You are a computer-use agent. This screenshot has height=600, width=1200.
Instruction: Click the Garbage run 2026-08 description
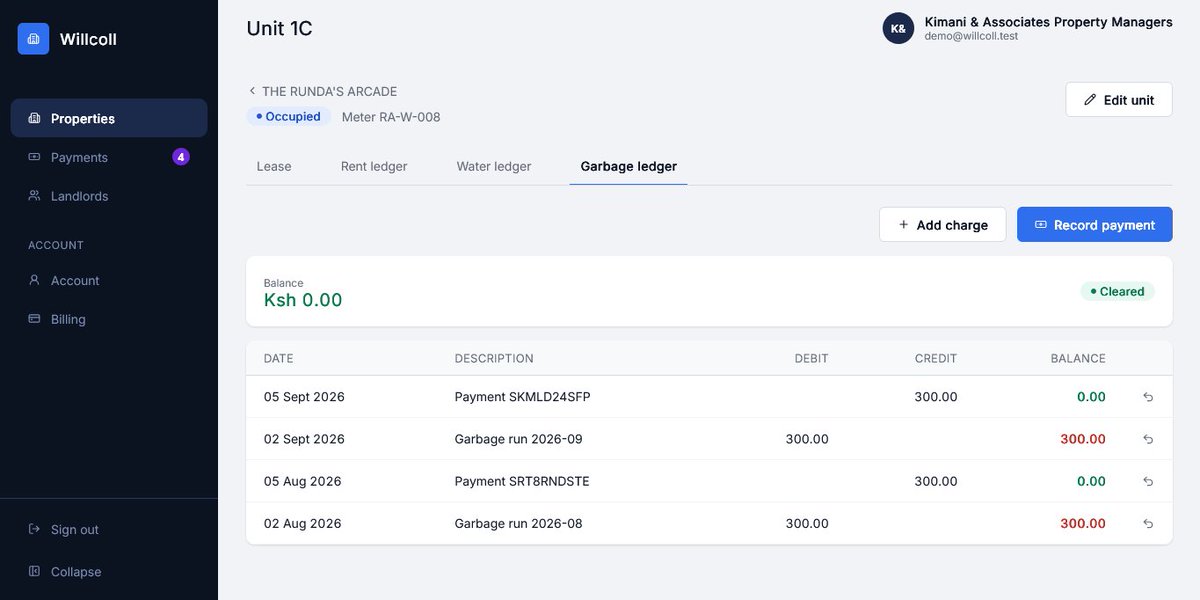tap(519, 523)
